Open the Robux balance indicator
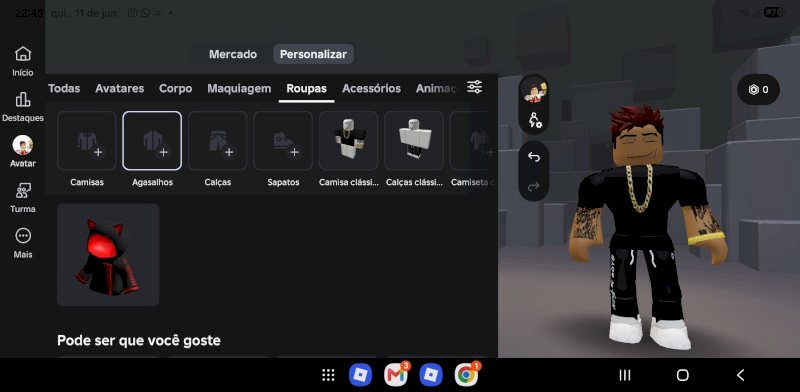Screen dimensions: 800x392 coord(758,90)
